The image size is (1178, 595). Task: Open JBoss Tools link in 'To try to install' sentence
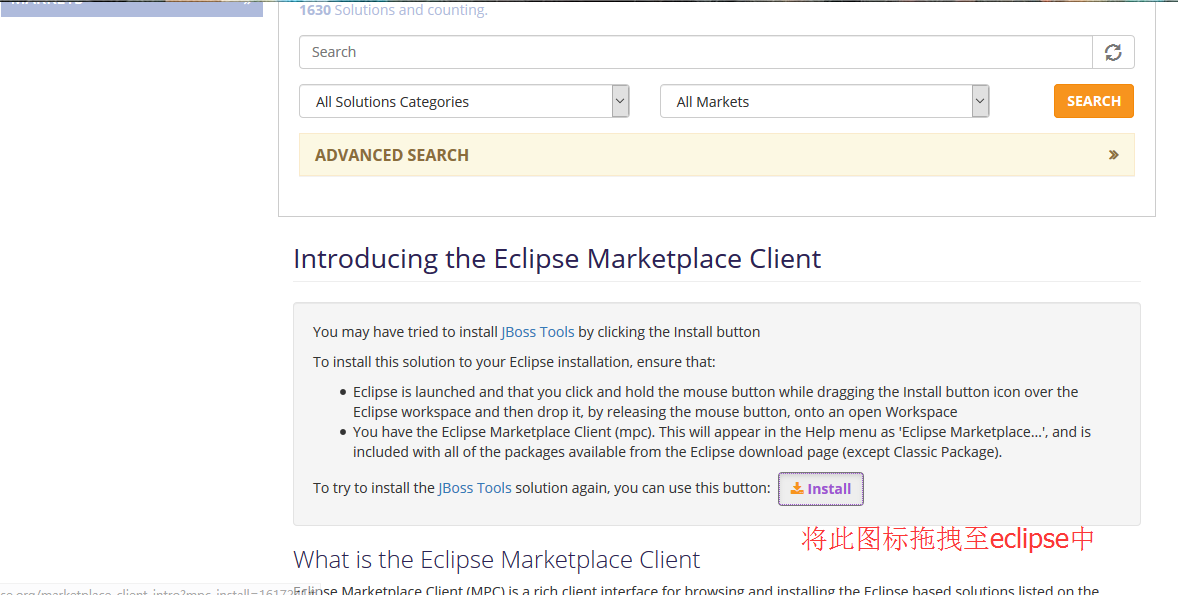pyautogui.click(x=475, y=488)
